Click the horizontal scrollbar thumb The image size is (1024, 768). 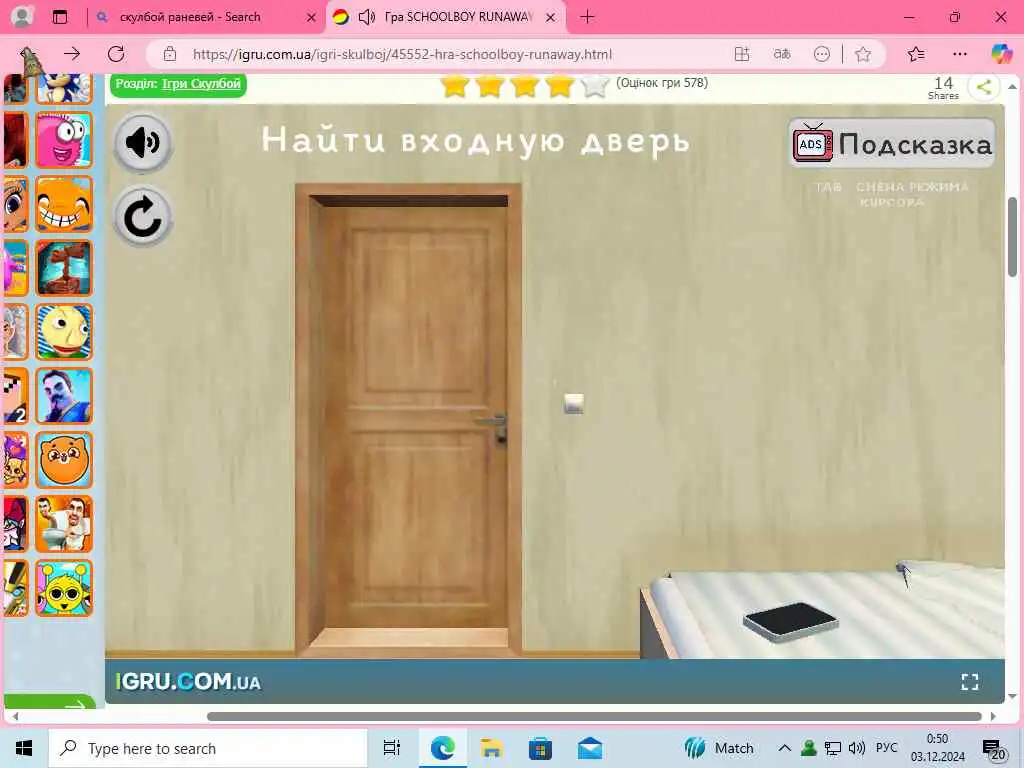pos(594,716)
